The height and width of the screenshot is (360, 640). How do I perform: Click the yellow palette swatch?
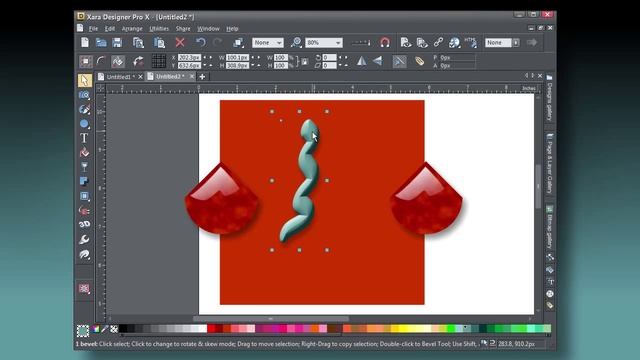403,329
